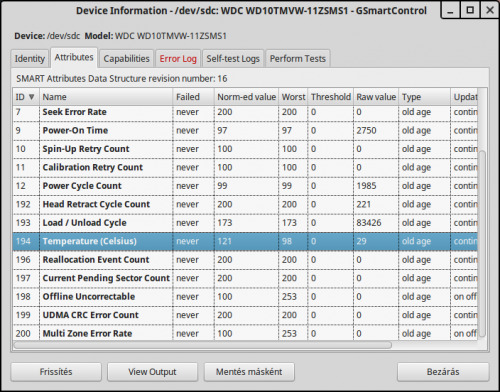Select the Load / Unload Cycle row
Screen dimensions: 500x392
[x=245, y=223]
